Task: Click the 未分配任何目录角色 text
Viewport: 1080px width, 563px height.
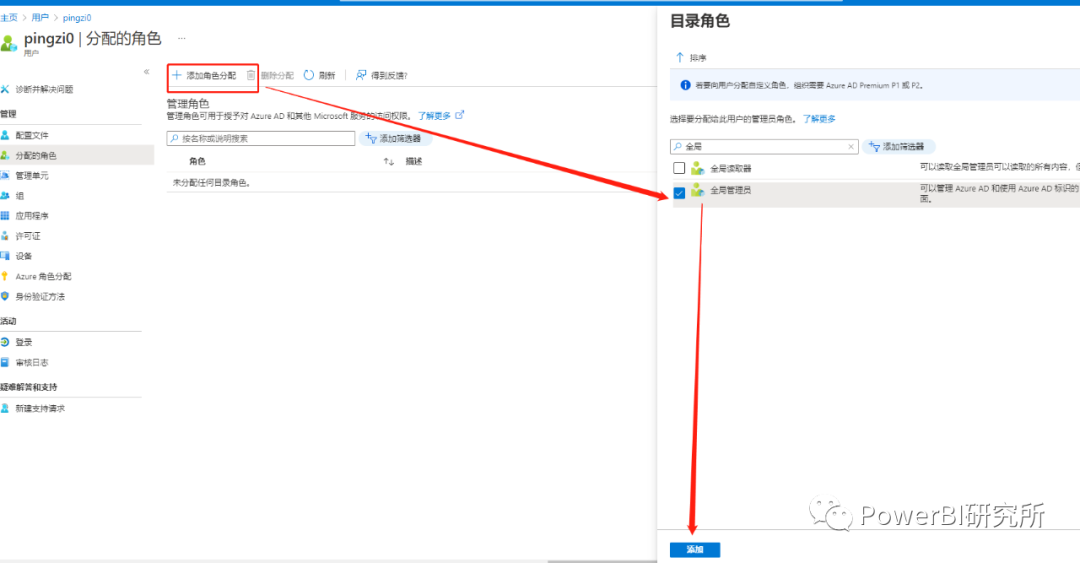Action: point(211,183)
